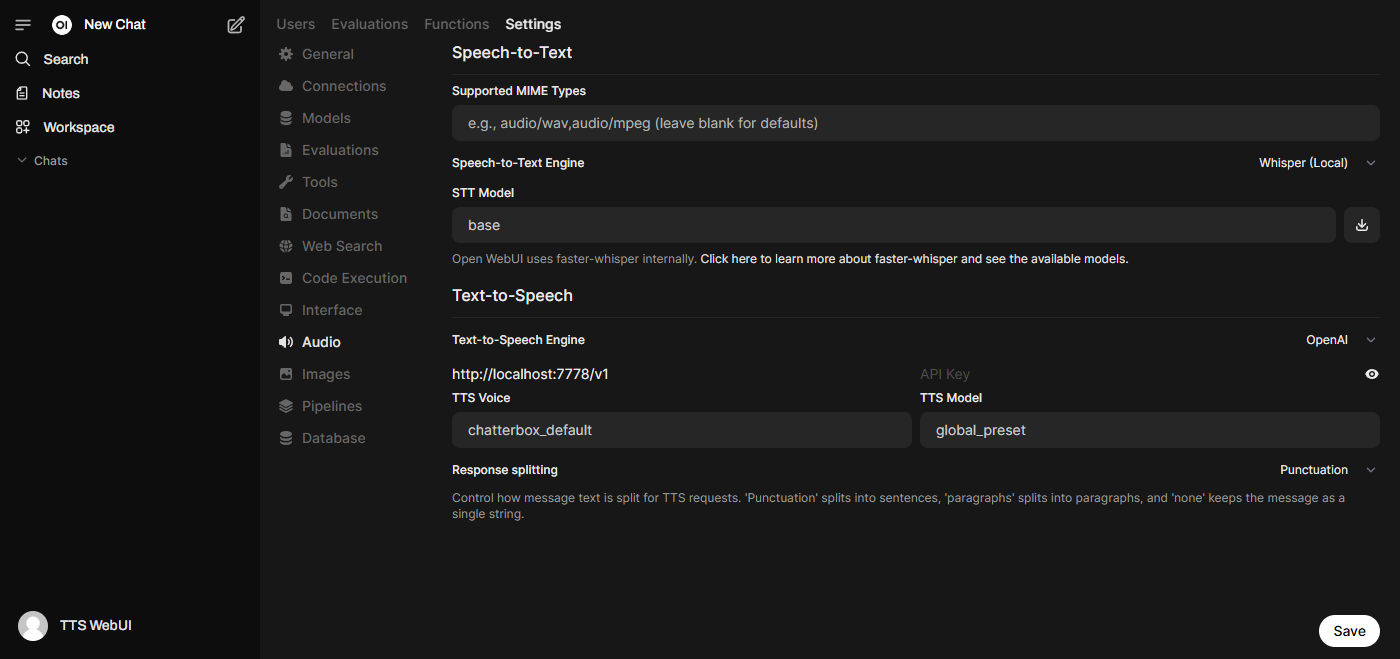Open the Workspace section

(x=78, y=127)
